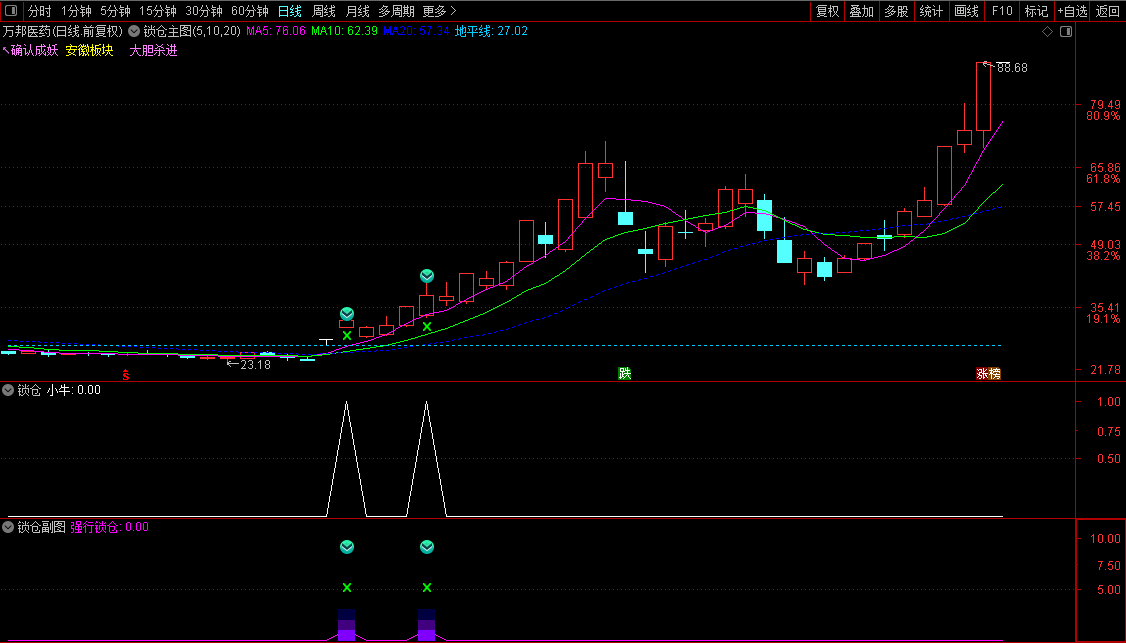Open the 多股 multi-stock view
The height and width of the screenshot is (643, 1126).
[896, 11]
